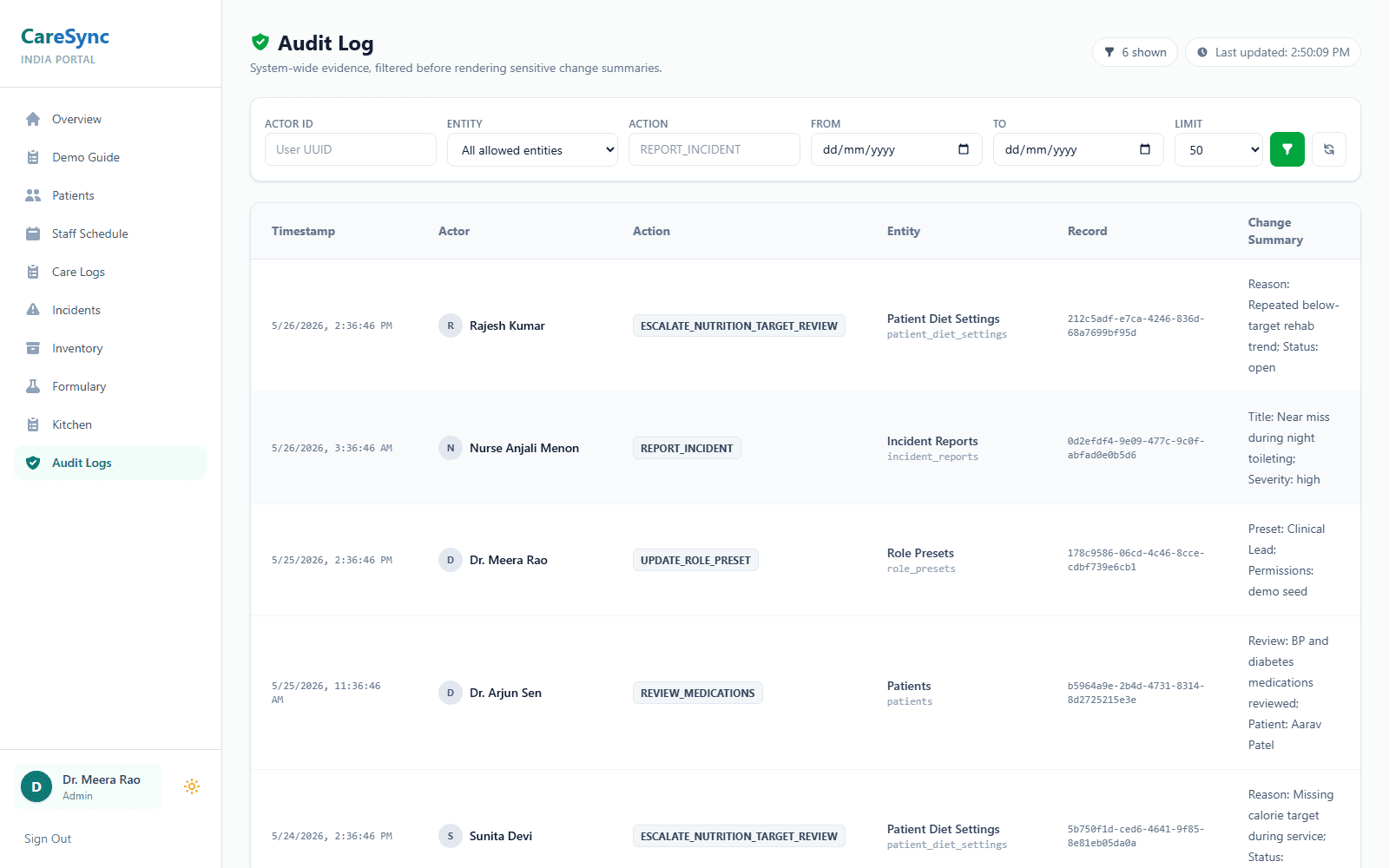The image size is (1389, 868).
Task: Focus the Actor ID User UUID field
Action: (x=350, y=149)
